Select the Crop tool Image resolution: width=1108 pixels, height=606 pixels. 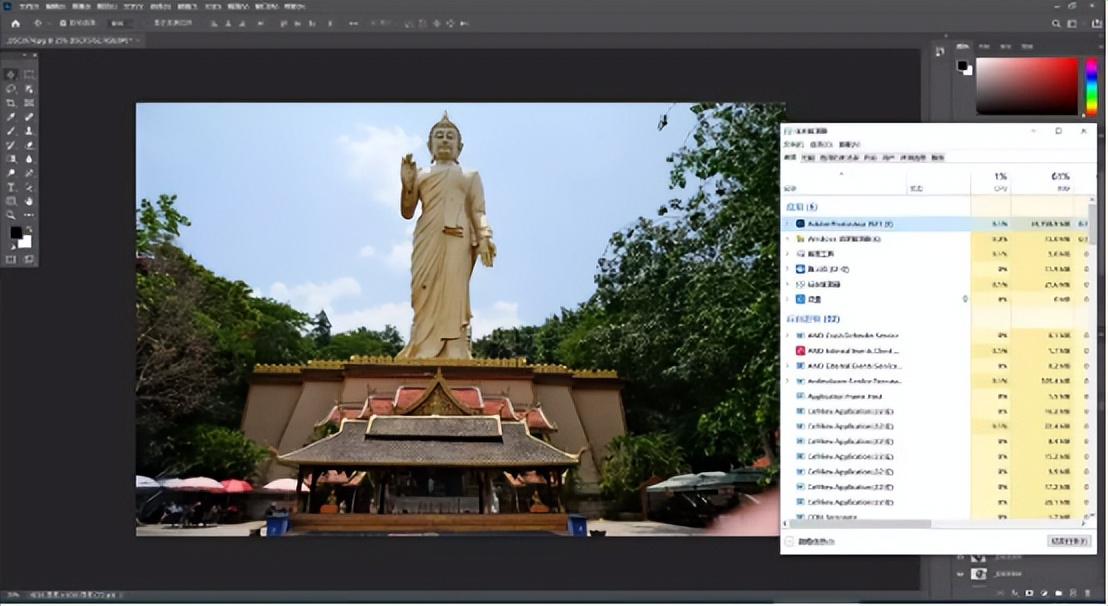tap(11, 103)
